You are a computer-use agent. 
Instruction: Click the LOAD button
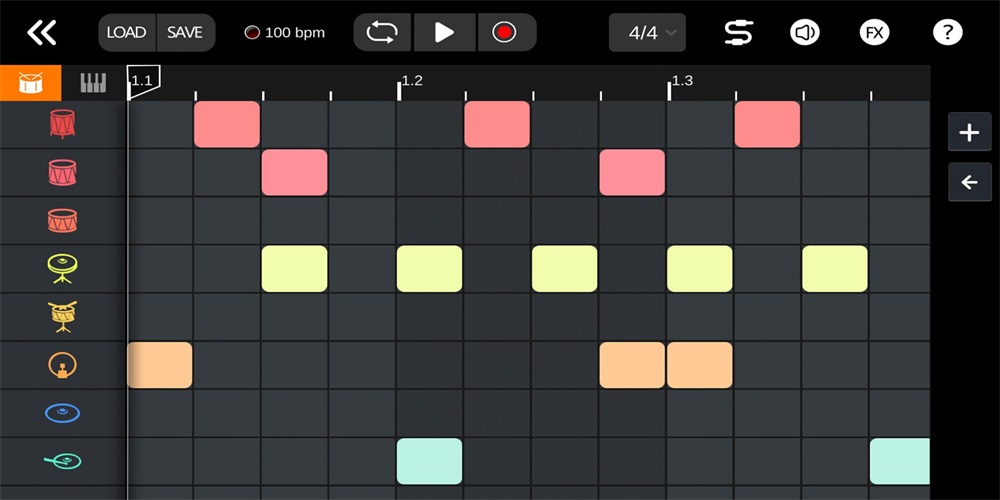tap(126, 32)
